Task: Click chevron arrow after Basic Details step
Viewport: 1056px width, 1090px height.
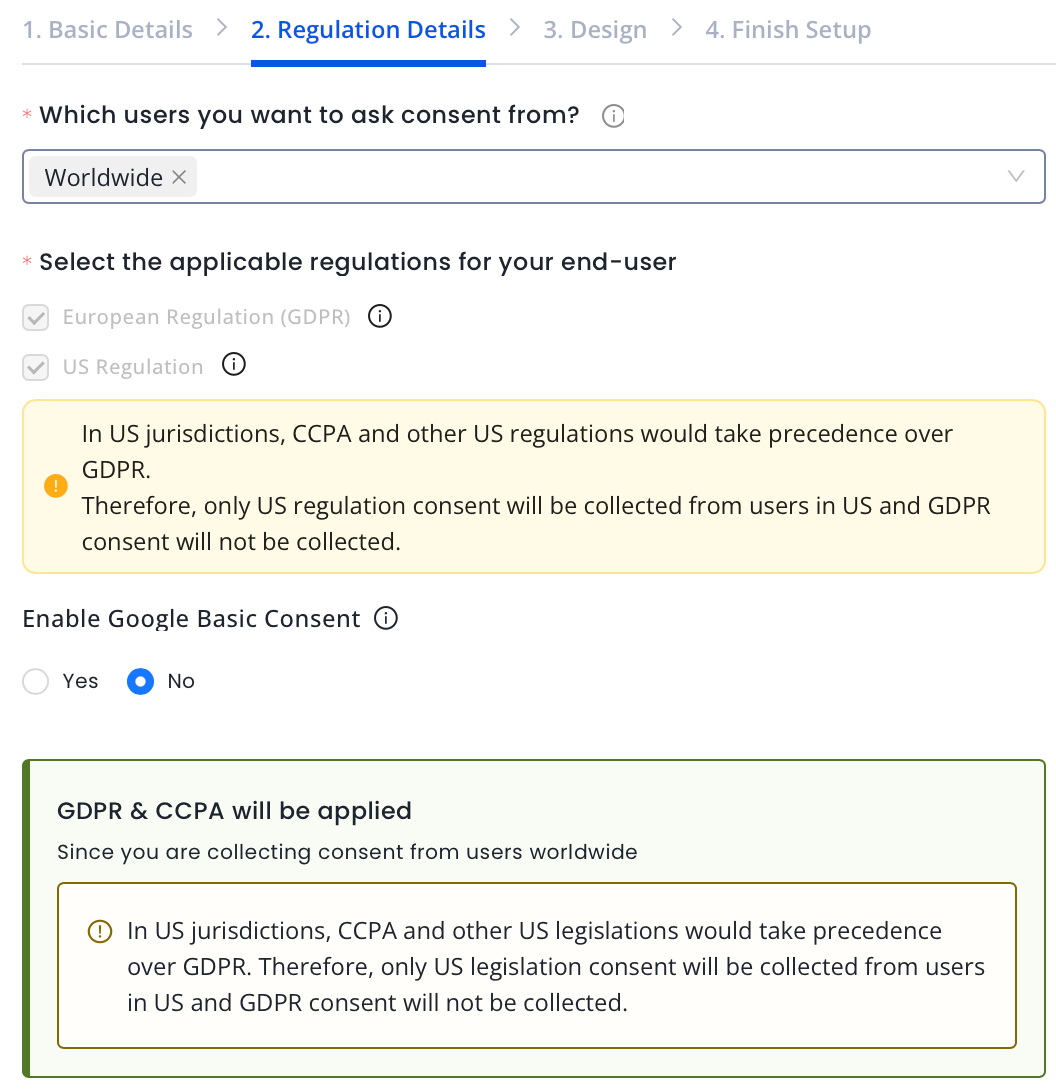Action: [222, 29]
